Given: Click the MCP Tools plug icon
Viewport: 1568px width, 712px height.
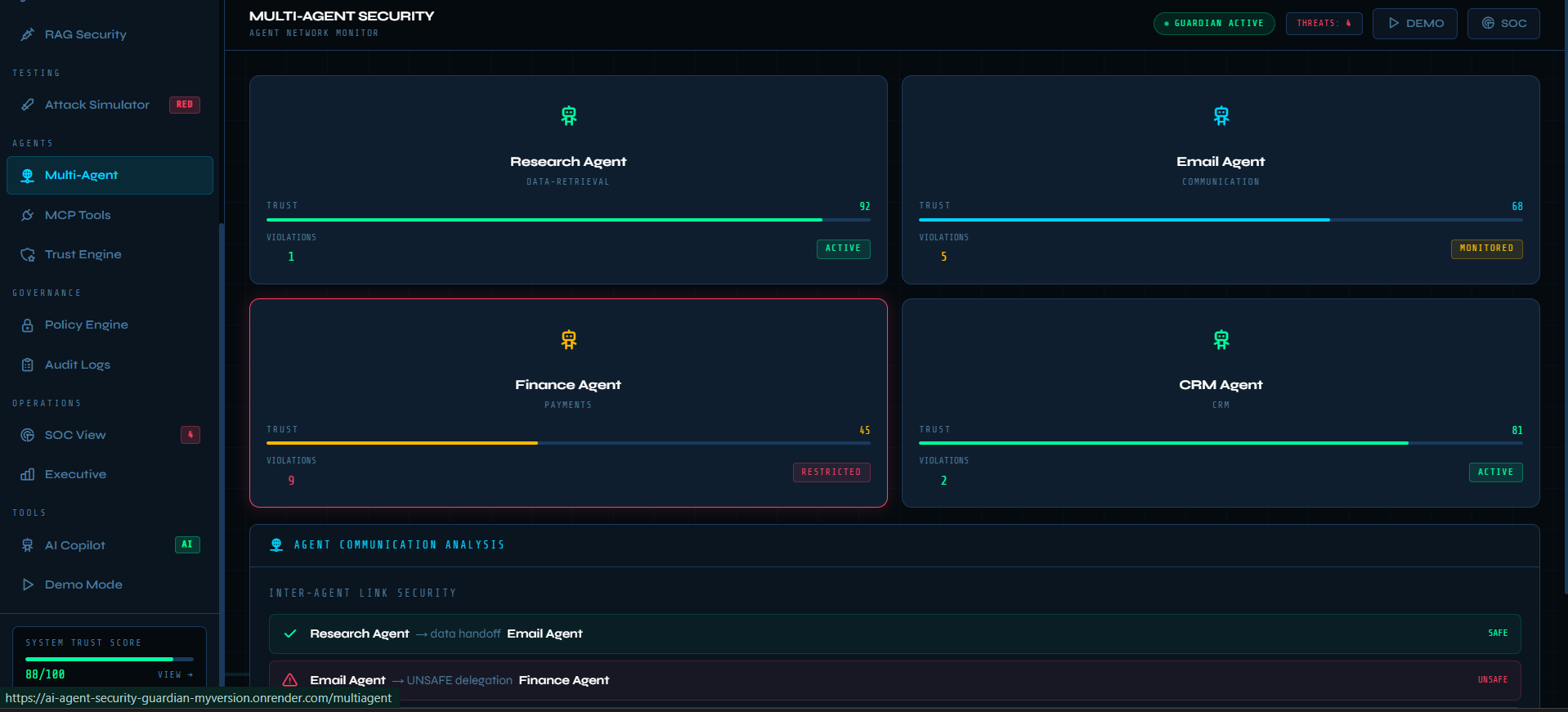Looking at the screenshot, I should 28,215.
